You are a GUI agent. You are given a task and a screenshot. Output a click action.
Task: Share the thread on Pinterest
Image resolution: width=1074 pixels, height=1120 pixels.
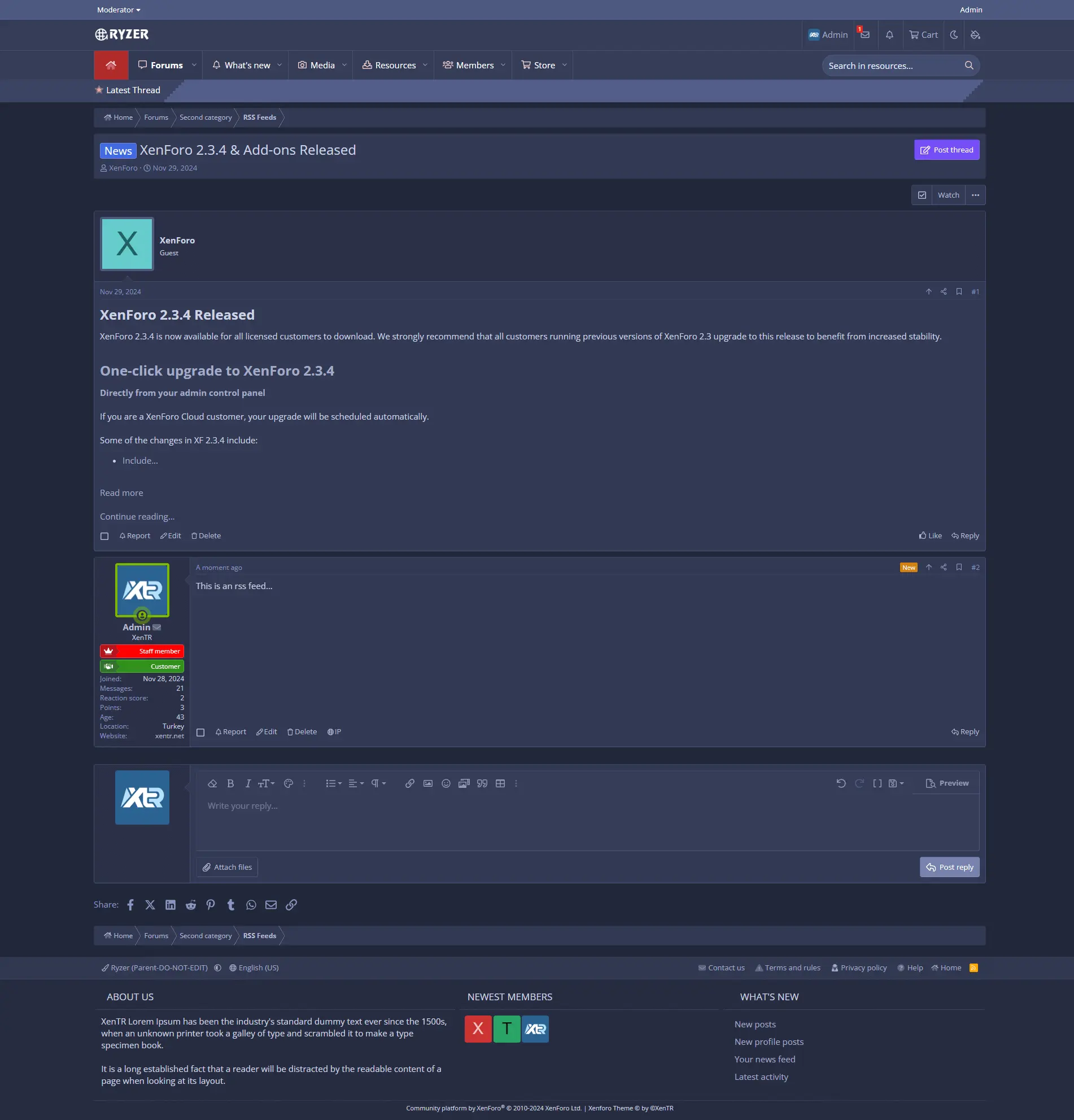211,905
